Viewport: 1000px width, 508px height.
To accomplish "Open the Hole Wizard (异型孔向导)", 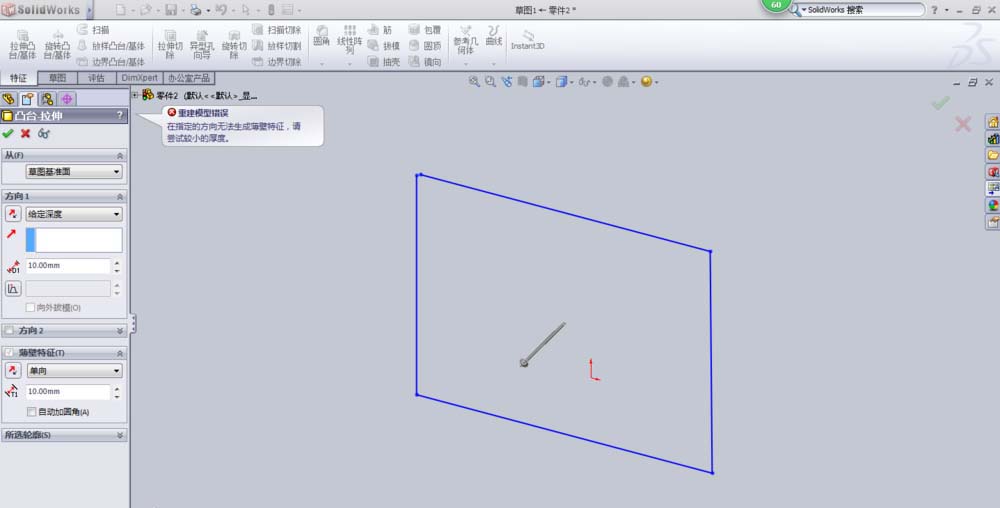I will (x=202, y=45).
